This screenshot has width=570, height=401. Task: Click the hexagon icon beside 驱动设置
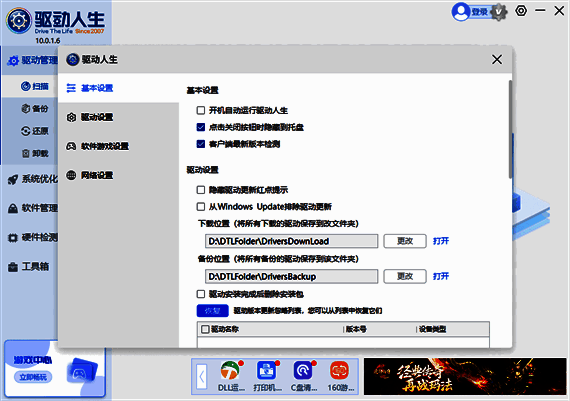click(71, 117)
